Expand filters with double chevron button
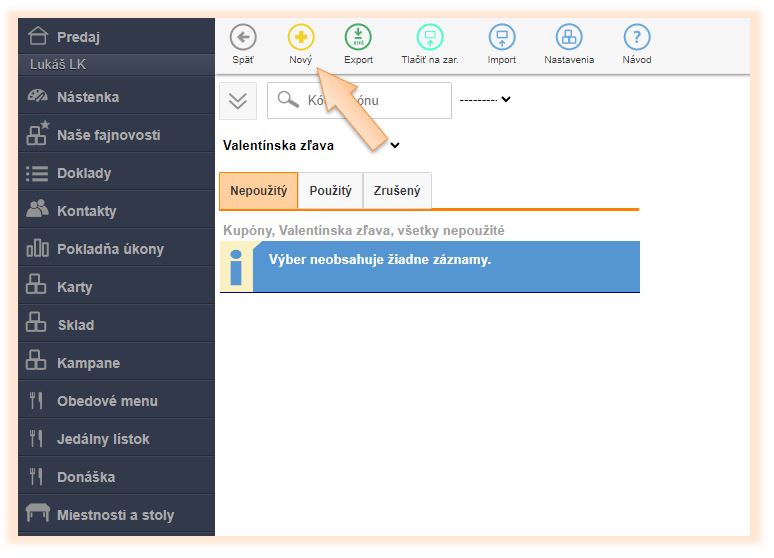The image size is (774, 558). [238, 100]
